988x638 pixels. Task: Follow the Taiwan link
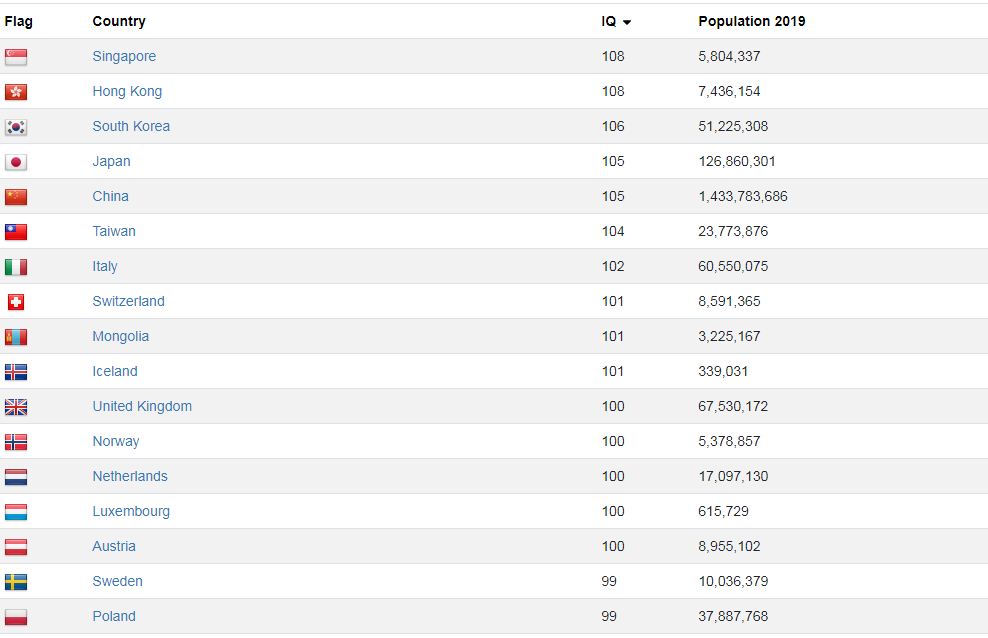tap(114, 231)
